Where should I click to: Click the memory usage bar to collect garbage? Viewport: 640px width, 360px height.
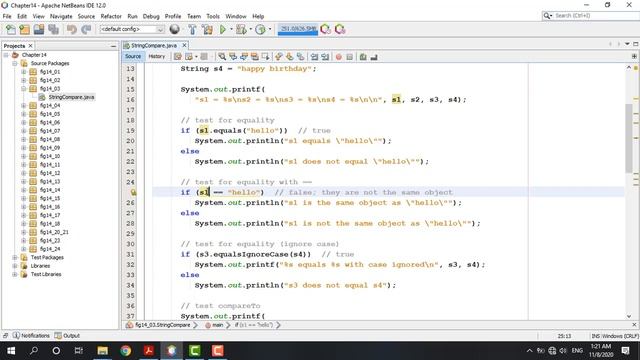click(x=298, y=29)
